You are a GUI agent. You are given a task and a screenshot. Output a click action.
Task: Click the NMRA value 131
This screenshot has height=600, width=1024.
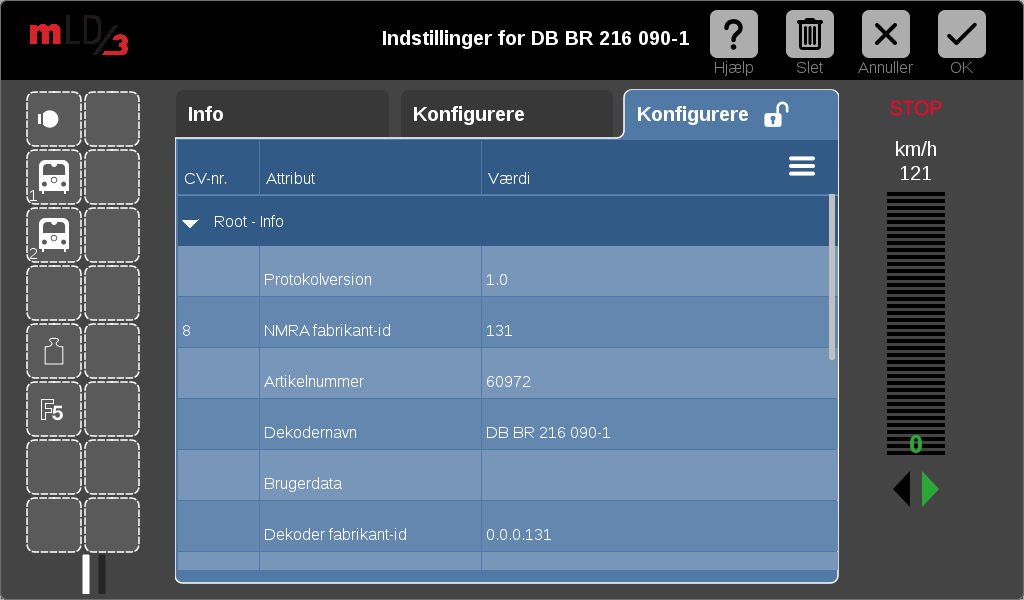[x=499, y=330]
